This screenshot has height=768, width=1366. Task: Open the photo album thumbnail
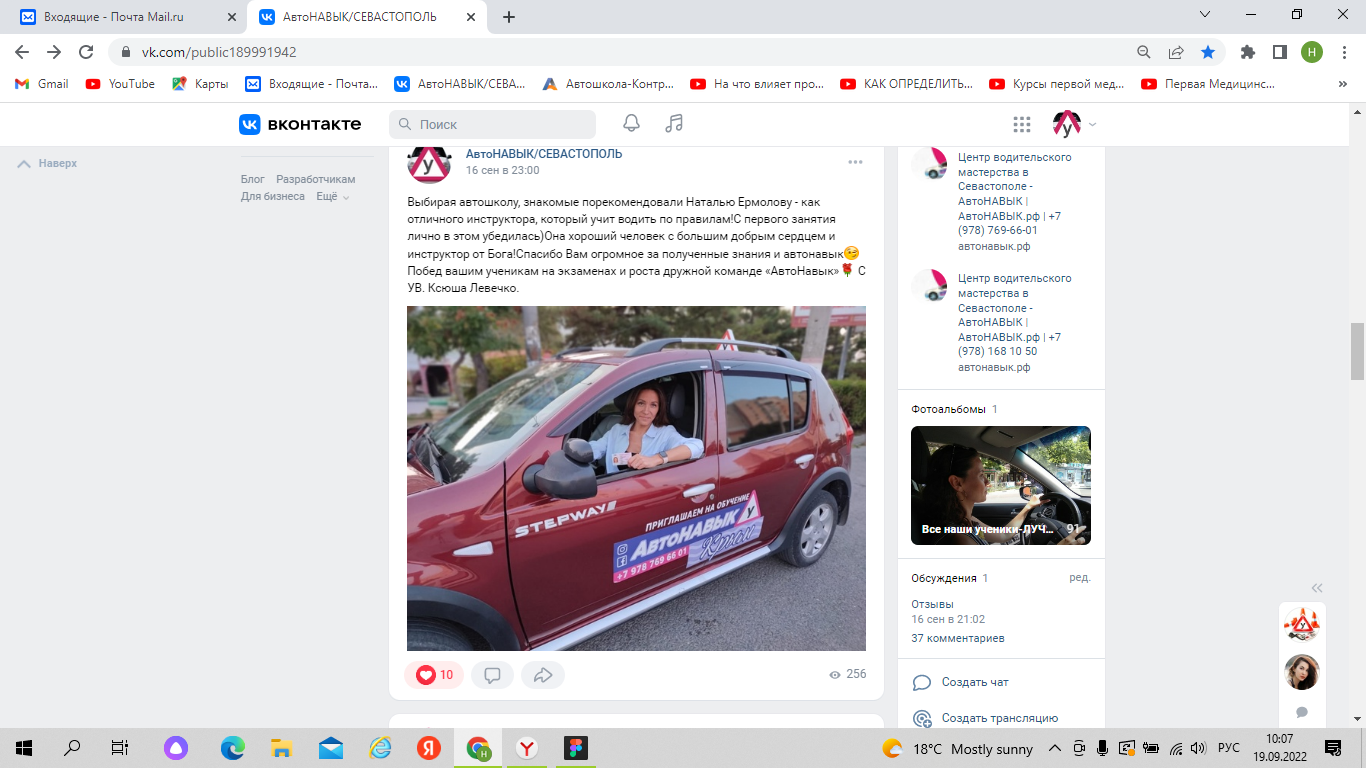1000,485
